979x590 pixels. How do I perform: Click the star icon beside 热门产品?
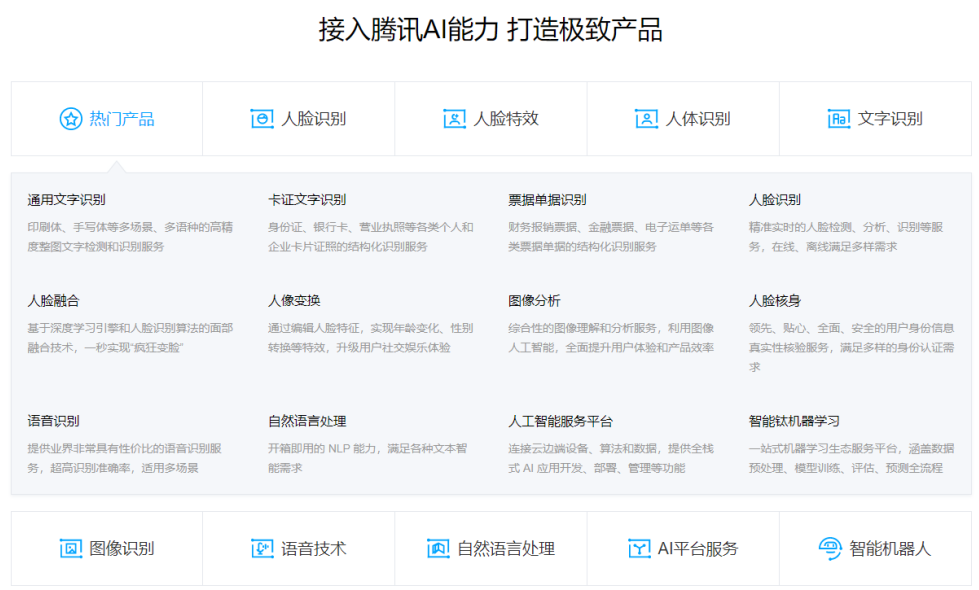[71, 119]
